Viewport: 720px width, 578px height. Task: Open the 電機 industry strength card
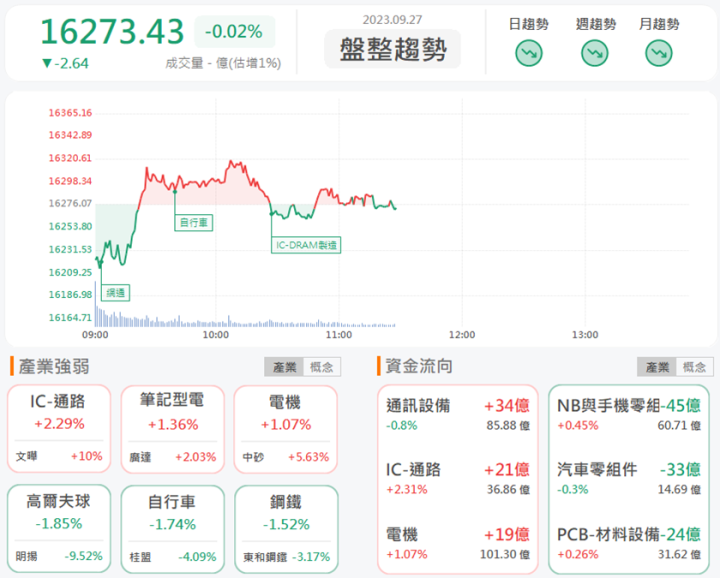point(285,429)
